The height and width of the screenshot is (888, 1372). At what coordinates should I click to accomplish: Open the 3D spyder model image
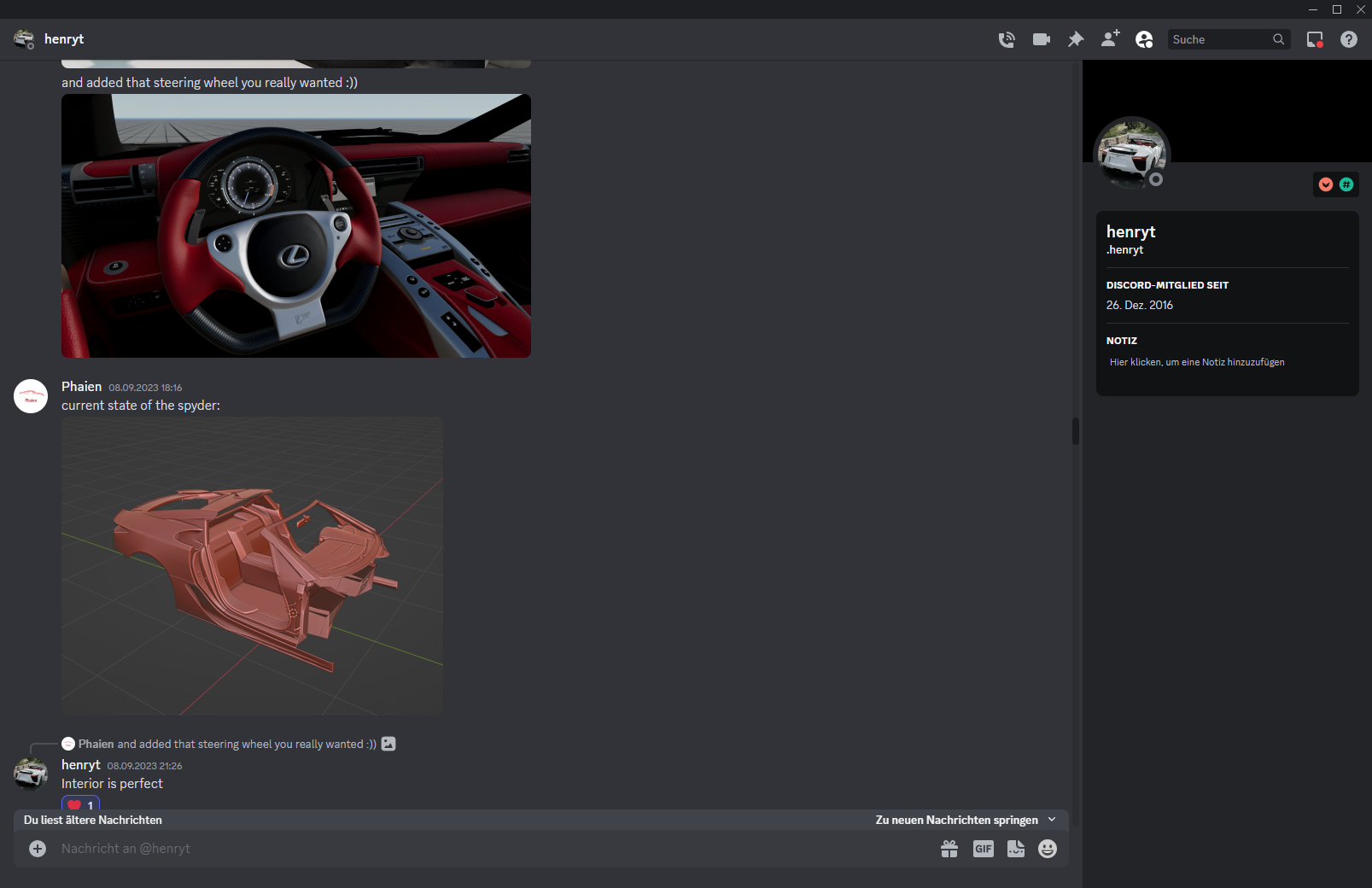pos(252,565)
